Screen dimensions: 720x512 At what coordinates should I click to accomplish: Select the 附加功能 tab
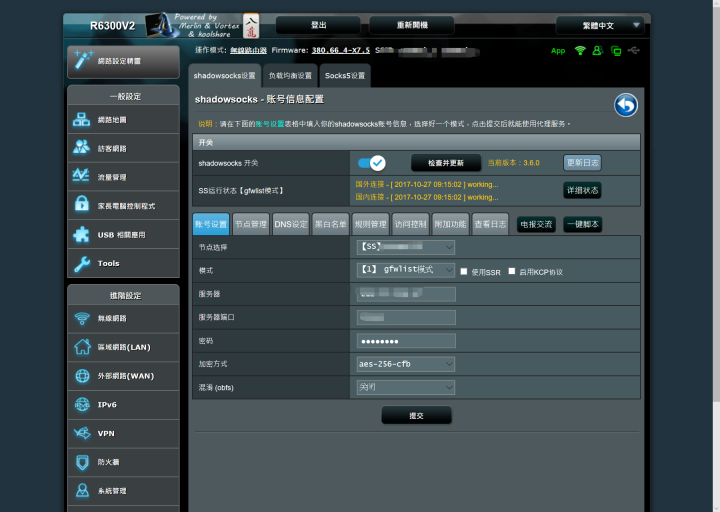[450, 224]
